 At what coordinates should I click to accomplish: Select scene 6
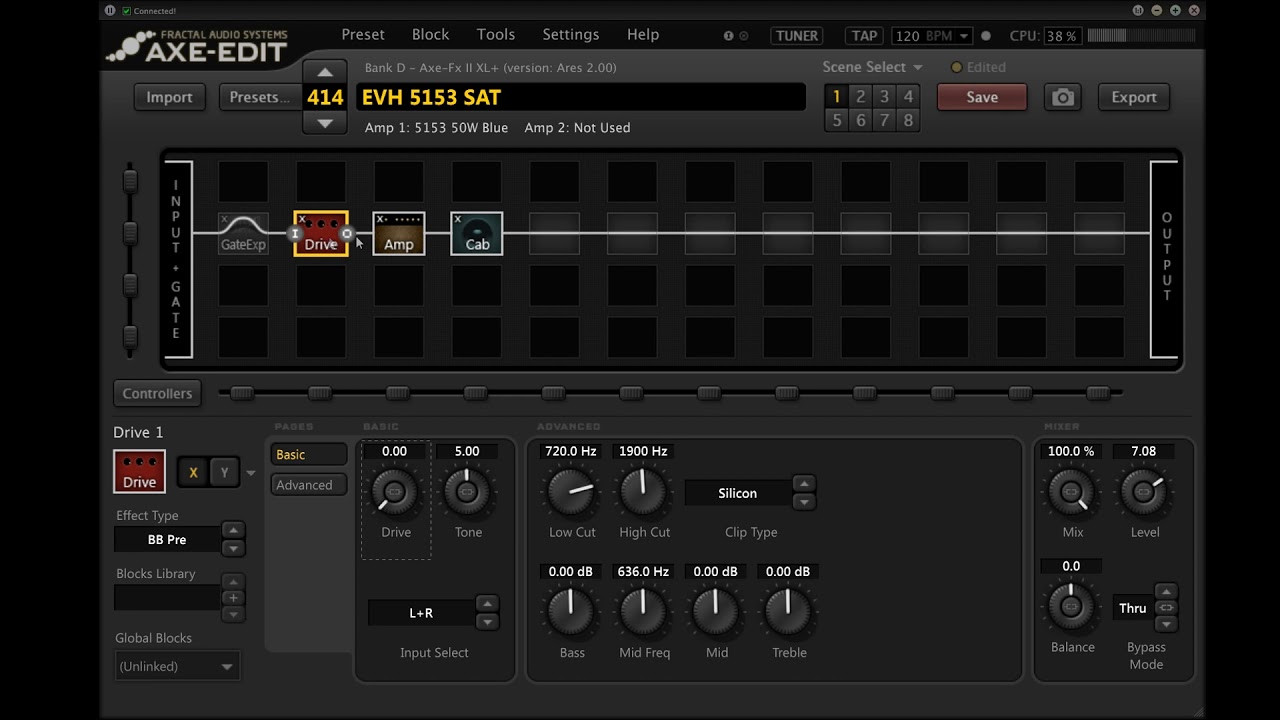860,120
